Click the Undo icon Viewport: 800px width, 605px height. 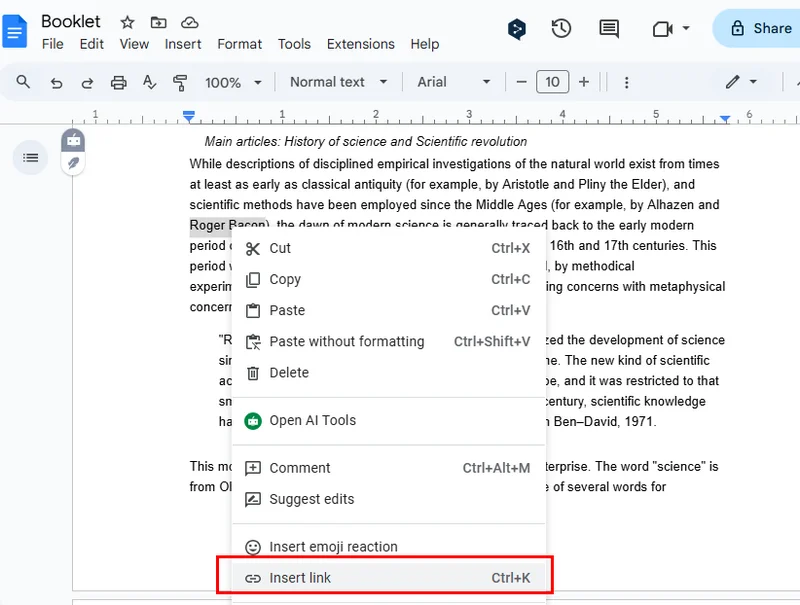pos(56,82)
